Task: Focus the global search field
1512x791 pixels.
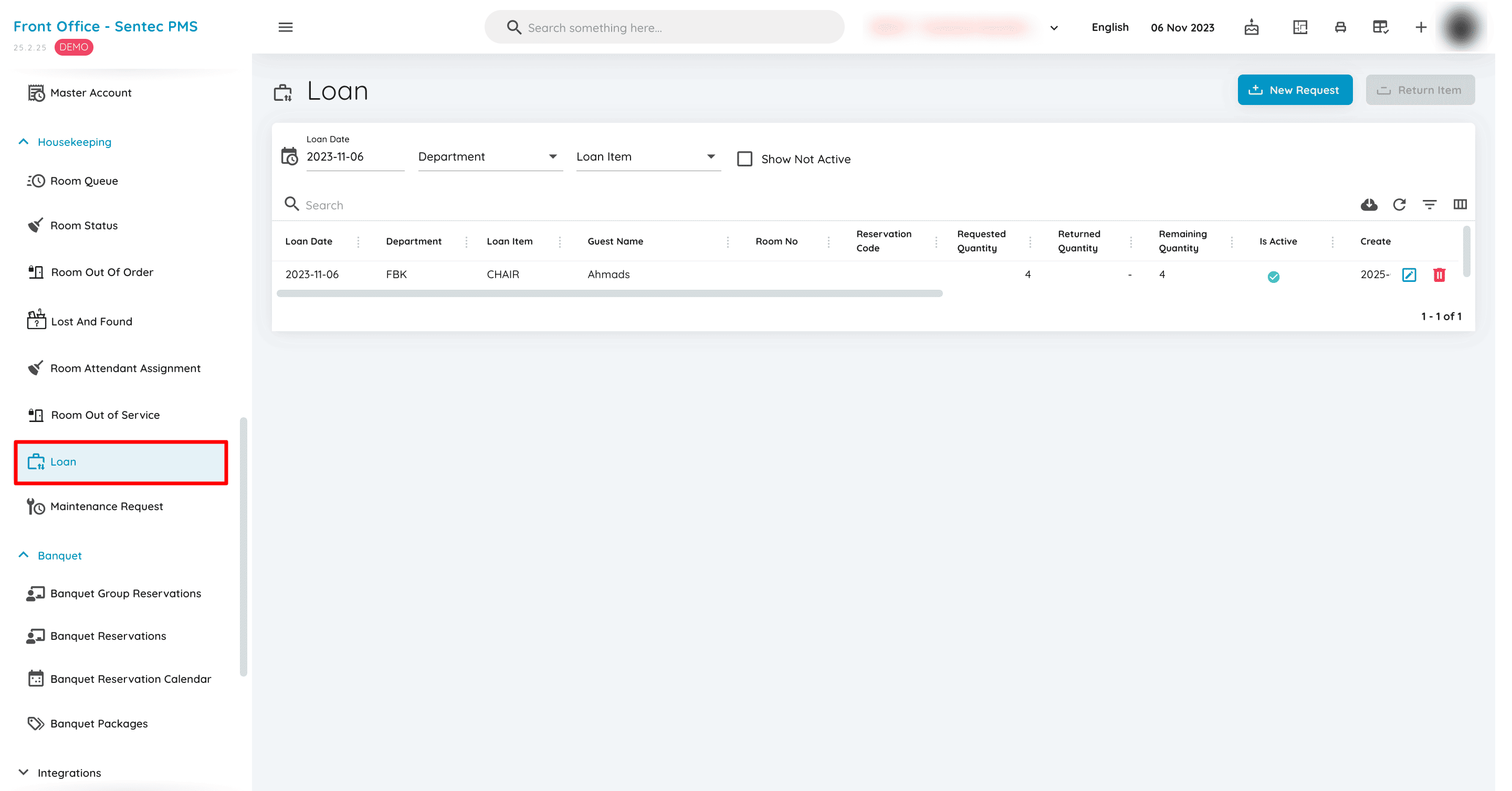Action: point(664,28)
